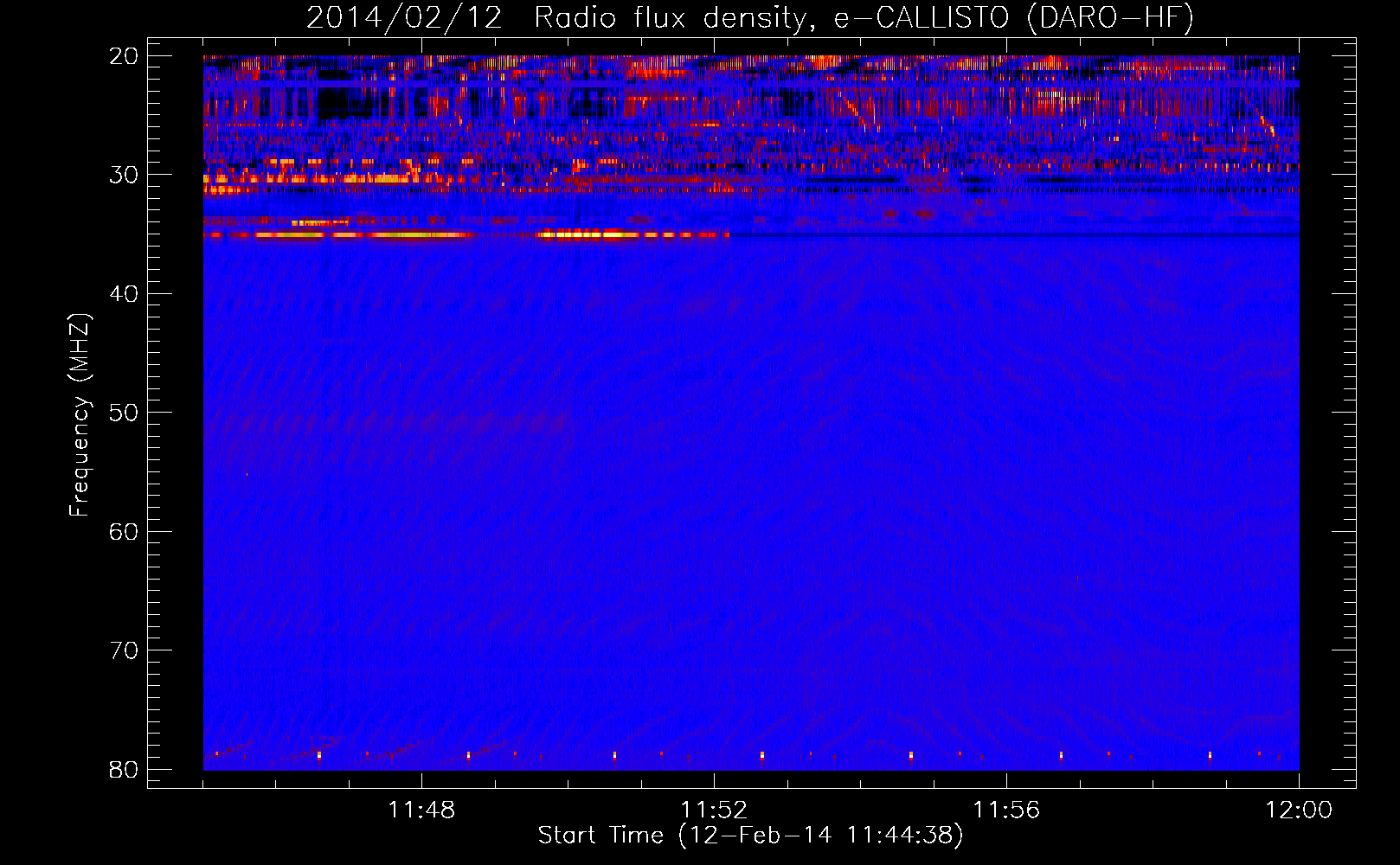1400x865 pixels.
Task: Click the 30 MHz frequency tick label
Action: coord(123,175)
